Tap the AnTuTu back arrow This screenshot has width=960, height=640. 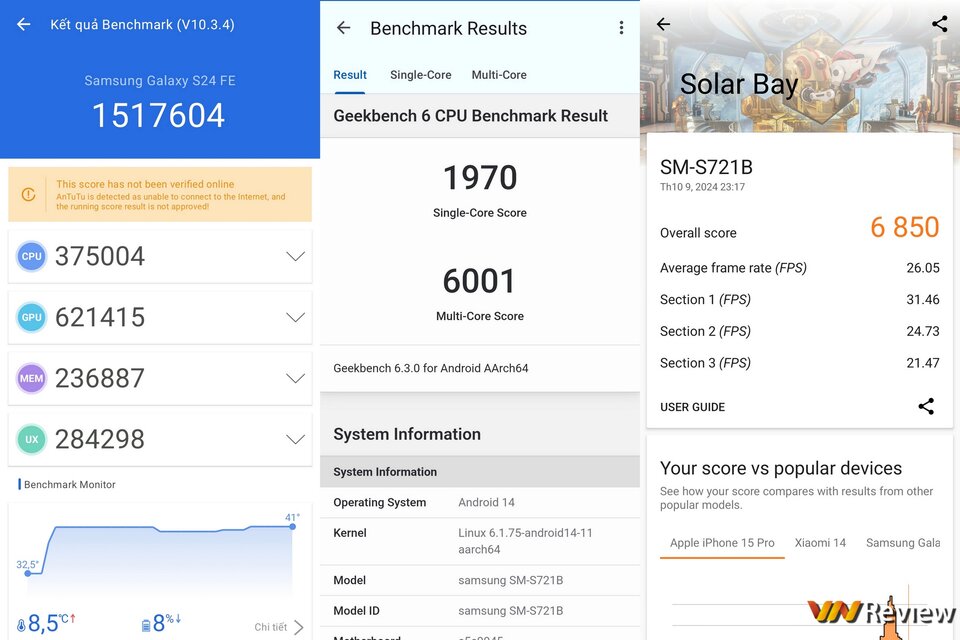(23, 24)
